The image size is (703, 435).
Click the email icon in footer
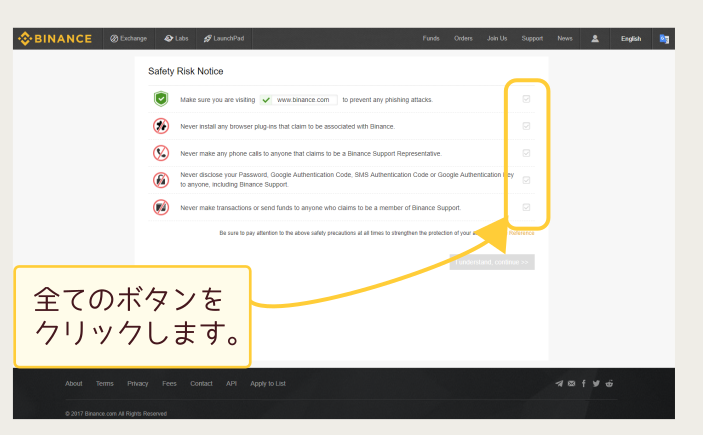(571, 383)
